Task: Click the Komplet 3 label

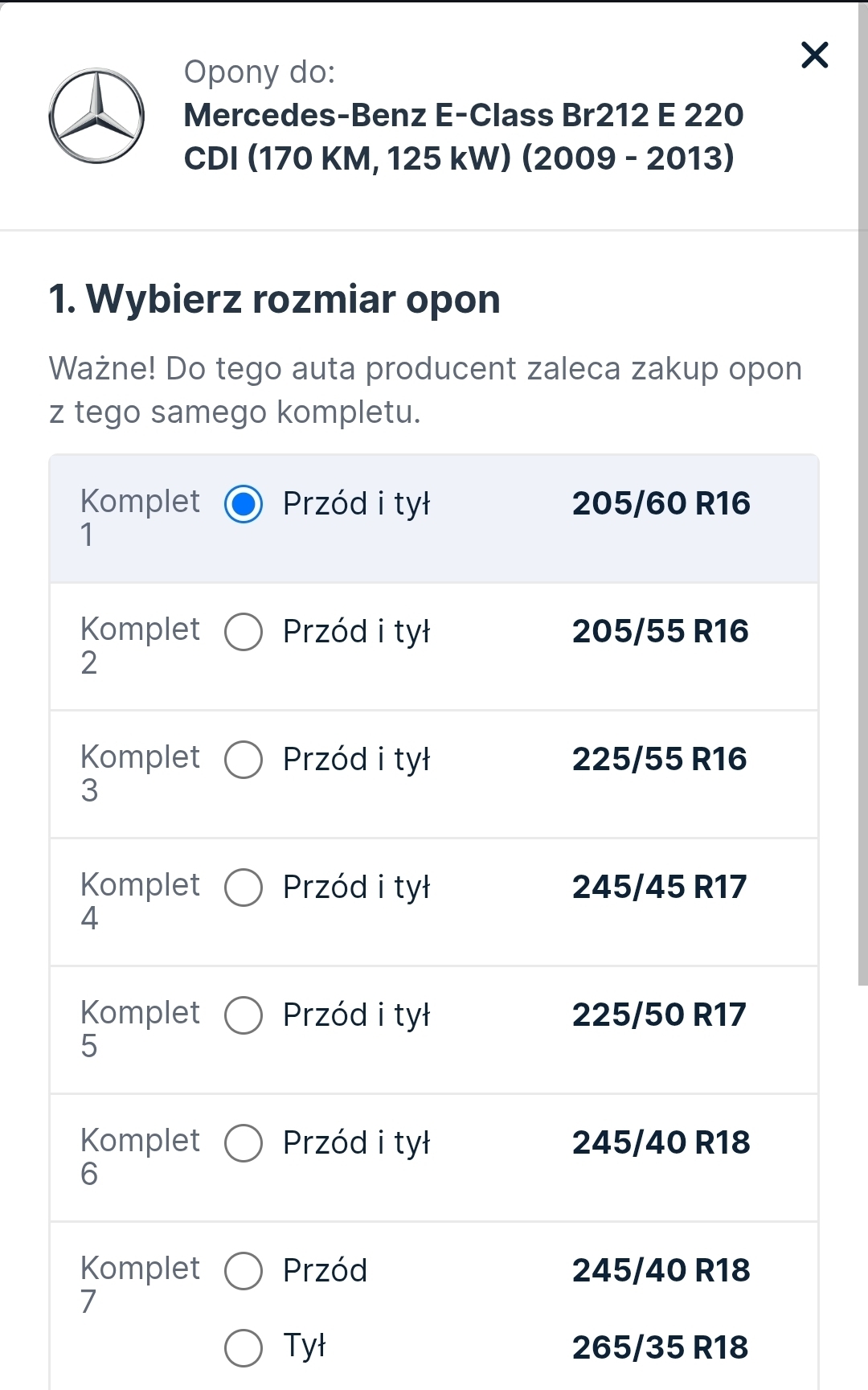Action: point(139,773)
